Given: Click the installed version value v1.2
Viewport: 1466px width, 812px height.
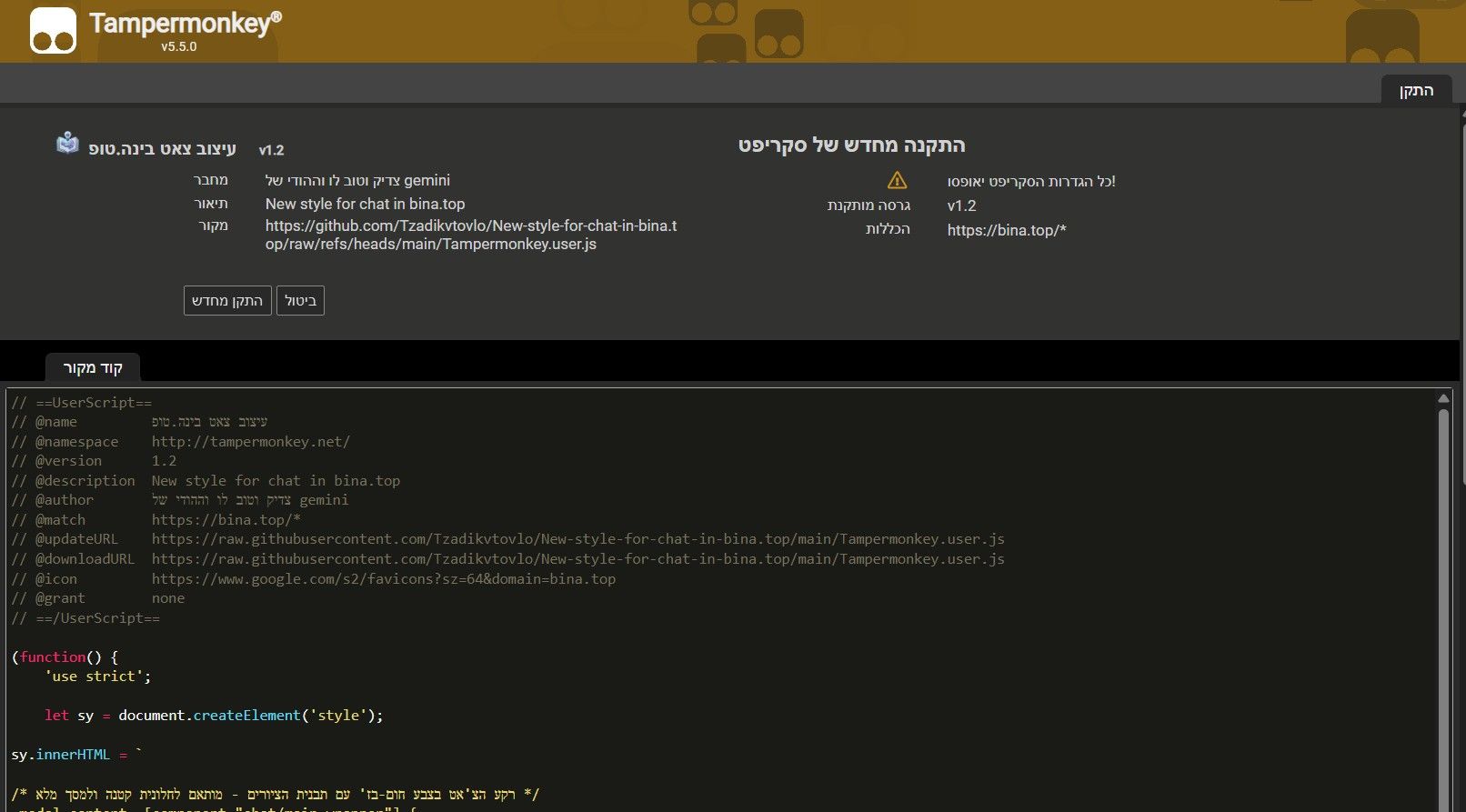Looking at the screenshot, I should pyautogui.click(x=962, y=206).
